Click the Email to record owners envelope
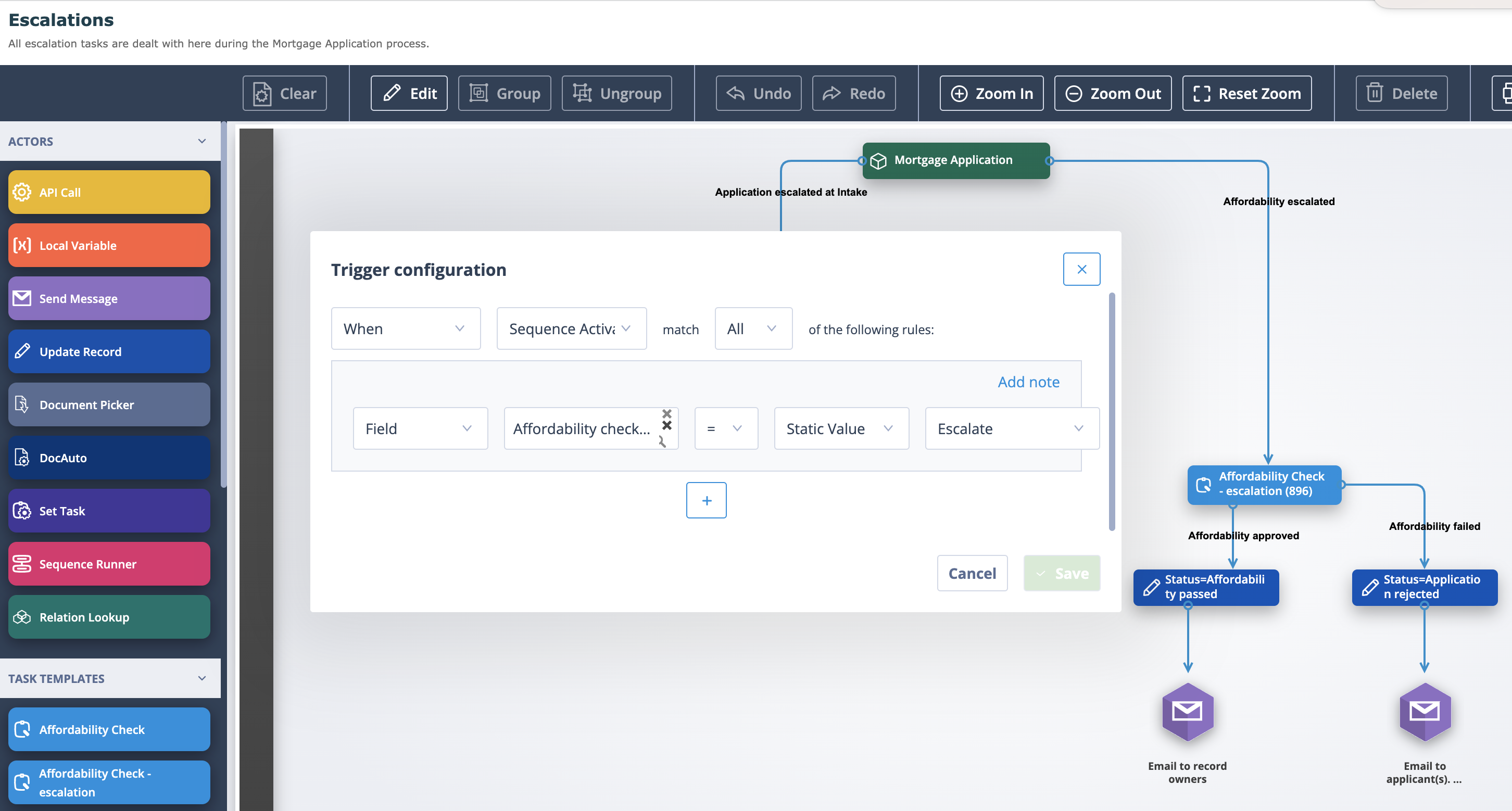The height and width of the screenshot is (811, 1512). coord(1188,712)
